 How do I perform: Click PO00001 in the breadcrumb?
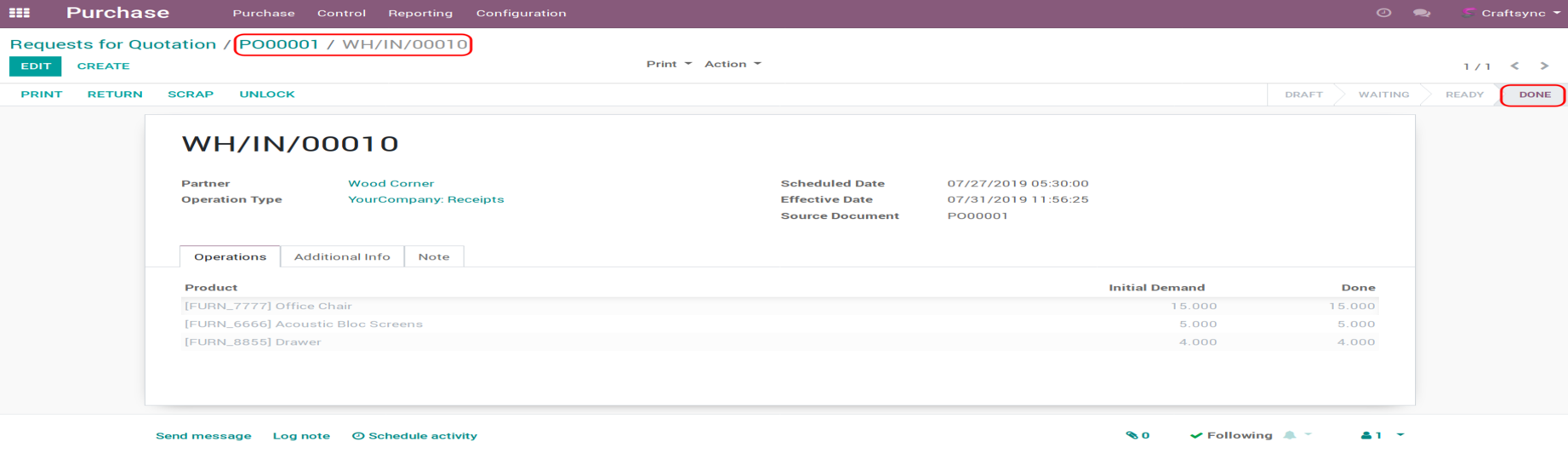pos(279,44)
